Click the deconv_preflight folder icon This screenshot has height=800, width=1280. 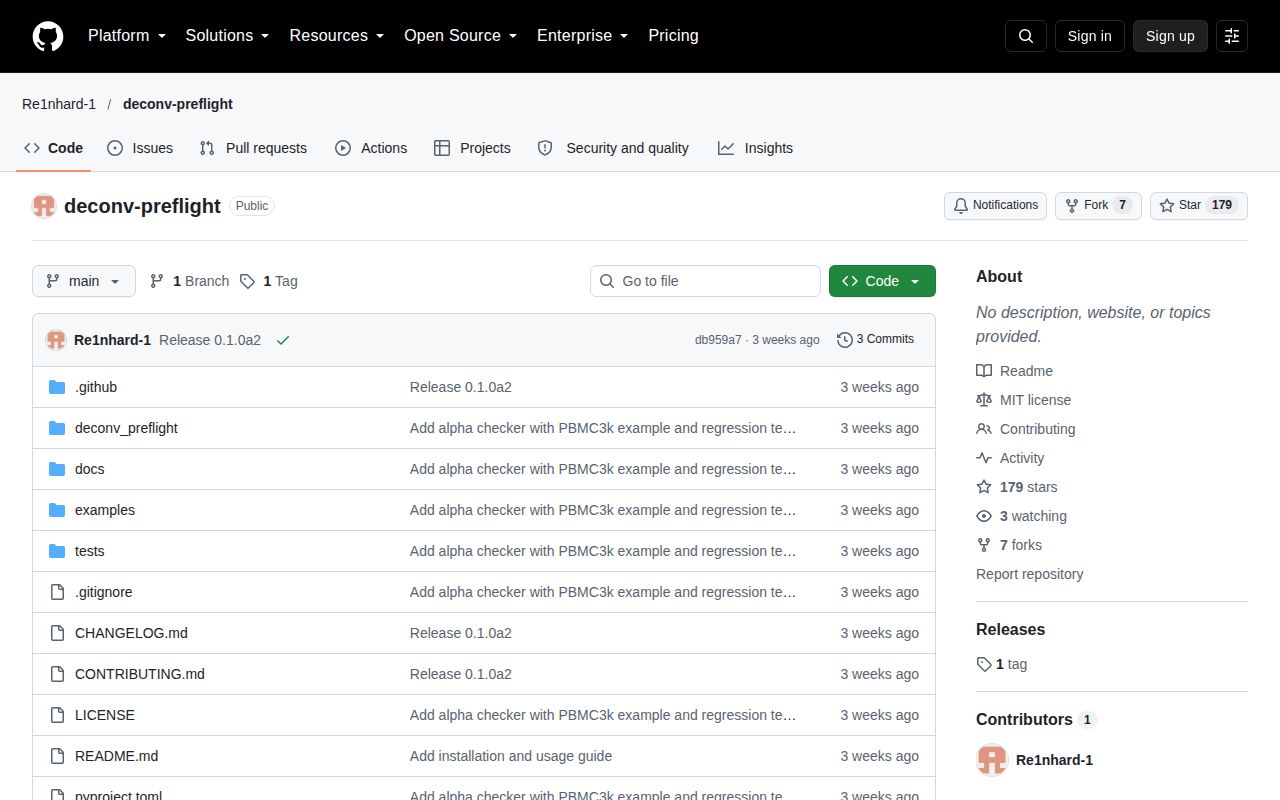(57, 428)
